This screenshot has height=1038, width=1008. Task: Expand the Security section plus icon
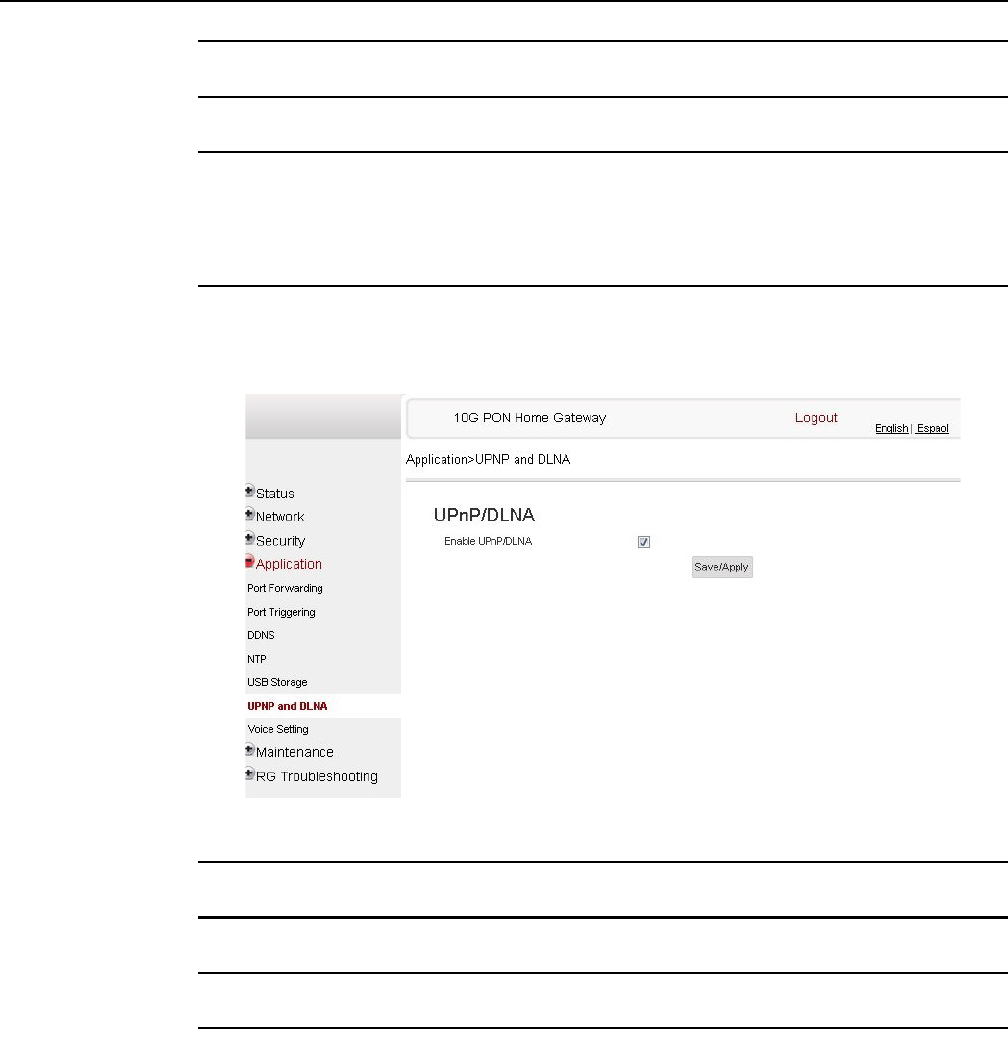tap(250, 538)
